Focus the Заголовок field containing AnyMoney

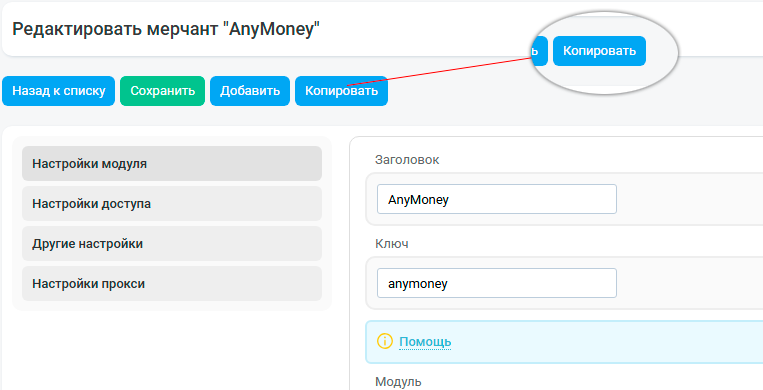click(x=497, y=199)
